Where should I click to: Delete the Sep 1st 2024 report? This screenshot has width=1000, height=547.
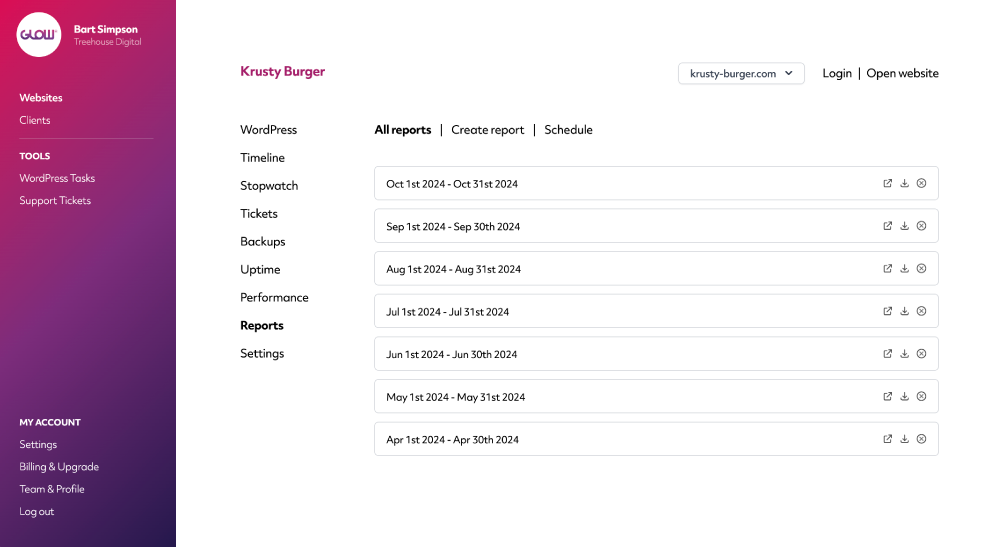pyautogui.click(x=922, y=226)
